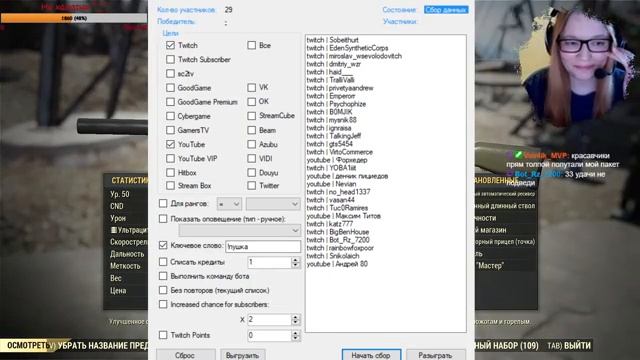Select participant twitch | rainbowfoxpoor
Image resolution: width=640 pixels, height=360 pixels.
(340, 248)
